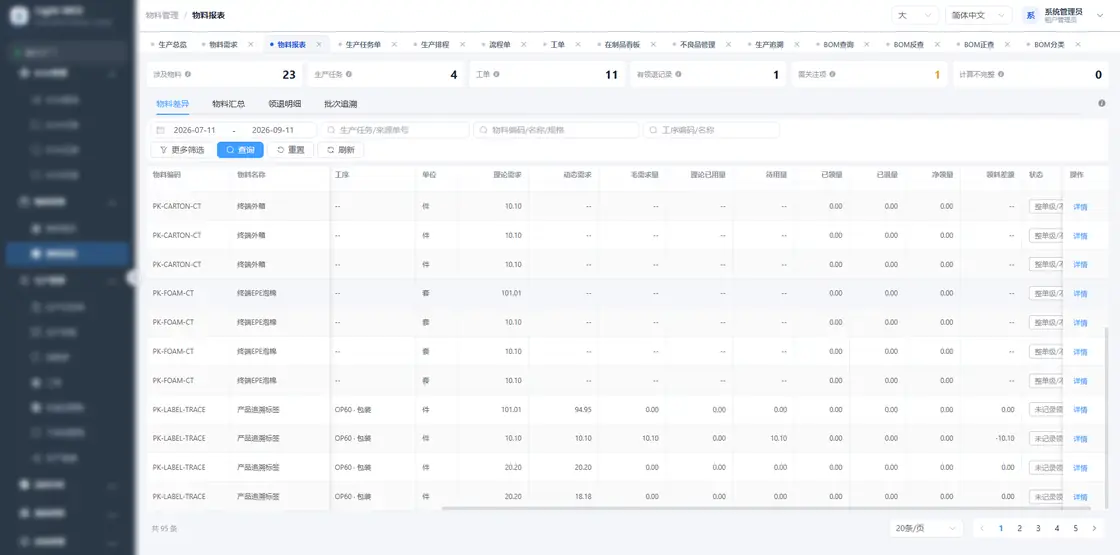Click the table horizontal scrollbar
Image resolution: width=1120 pixels, height=555 pixels.
[x=766, y=508]
